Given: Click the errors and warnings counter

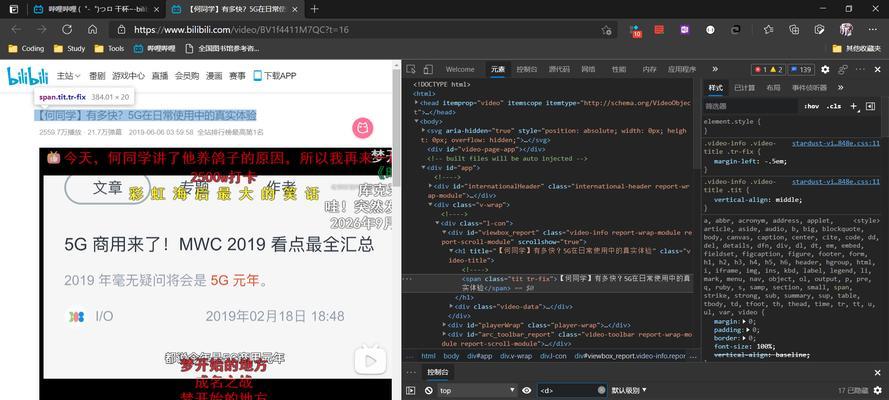Looking at the screenshot, I should (x=768, y=70).
